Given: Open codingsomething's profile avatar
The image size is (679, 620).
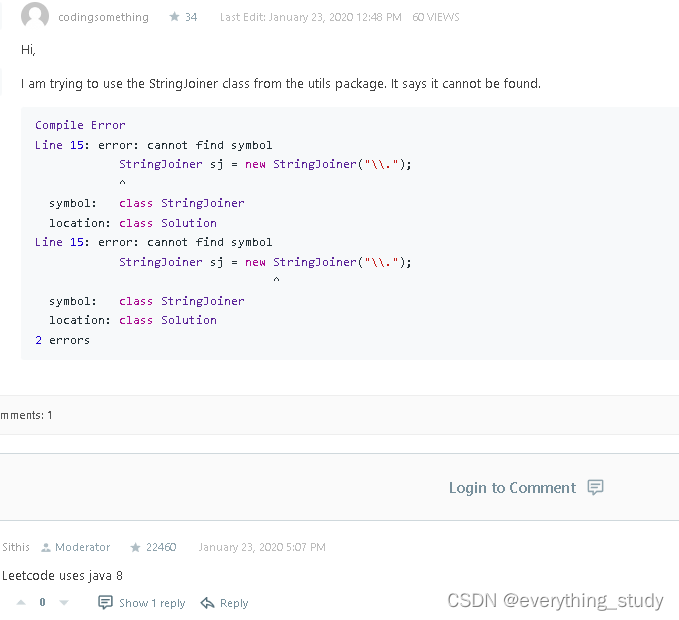Looking at the screenshot, I should click(x=35, y=15).
